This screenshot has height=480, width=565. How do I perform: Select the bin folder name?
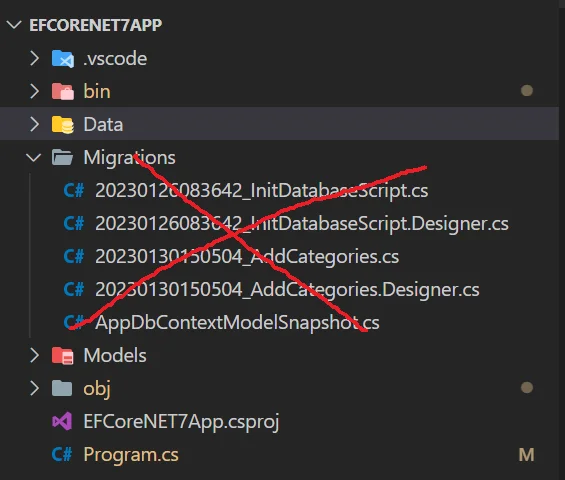point(97,91)
